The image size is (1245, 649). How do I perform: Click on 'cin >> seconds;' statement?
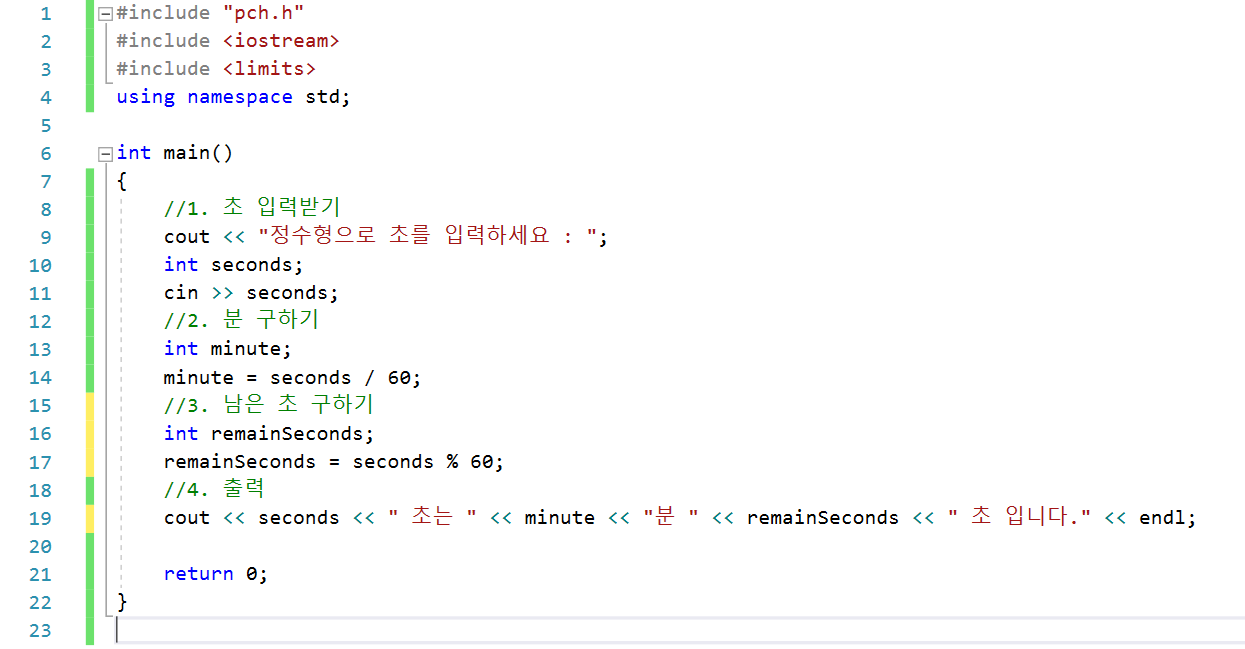point(252,293)
